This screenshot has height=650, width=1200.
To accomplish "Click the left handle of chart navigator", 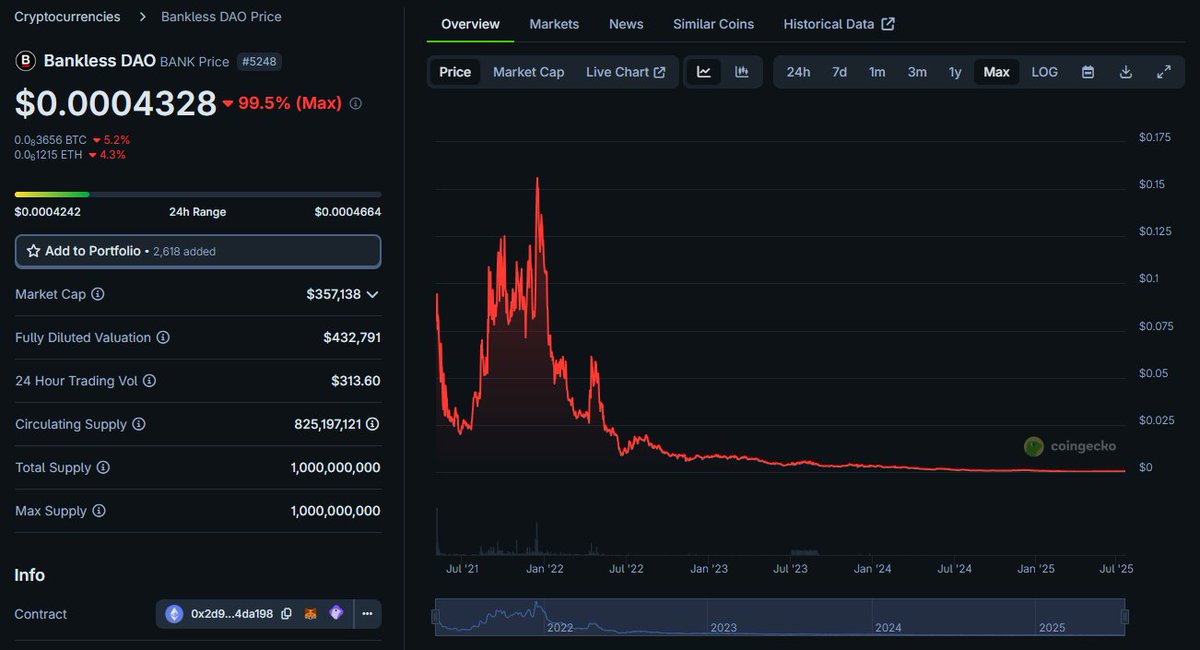I will pos(435,617).
